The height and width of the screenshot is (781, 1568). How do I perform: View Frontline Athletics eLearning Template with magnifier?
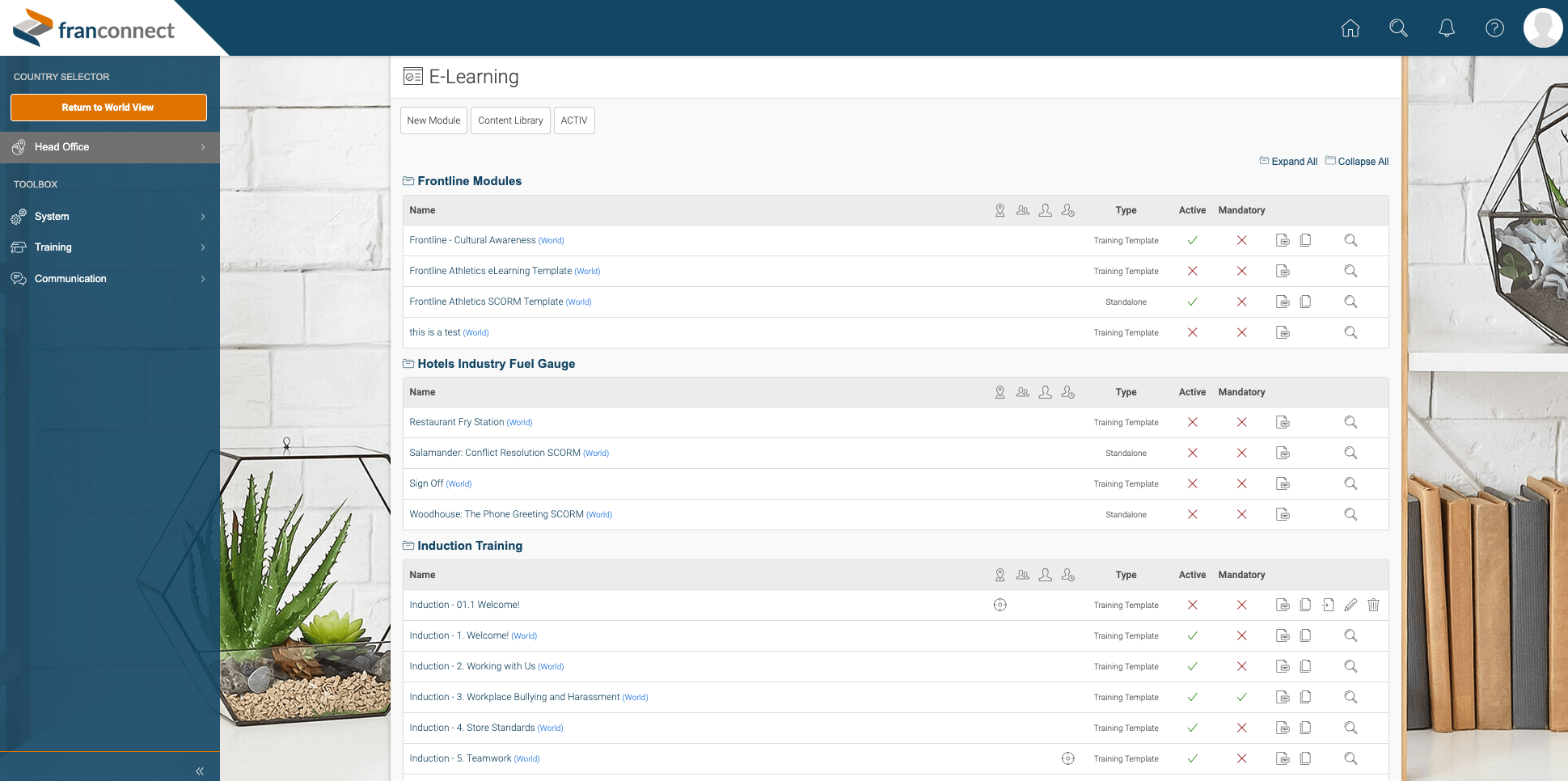point(1350,271)
